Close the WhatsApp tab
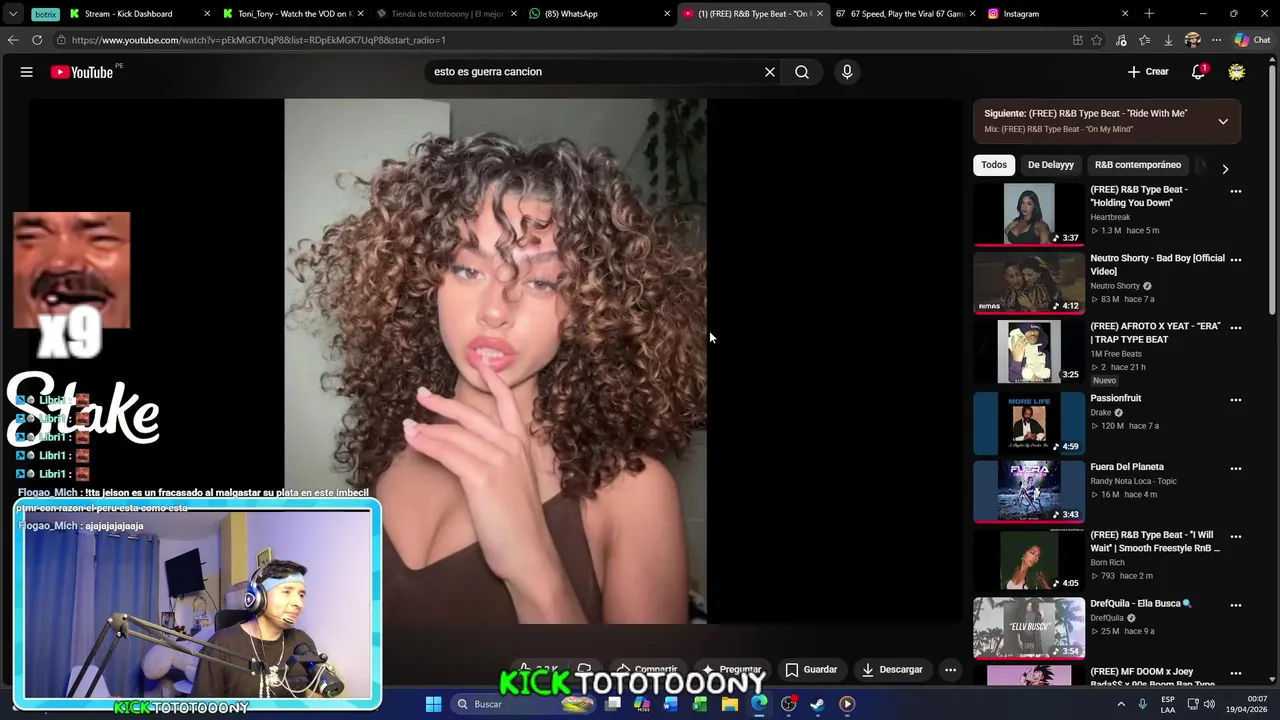Image resolution: width=1280 pixels, height=720 pixels. (x=667, y=14)
